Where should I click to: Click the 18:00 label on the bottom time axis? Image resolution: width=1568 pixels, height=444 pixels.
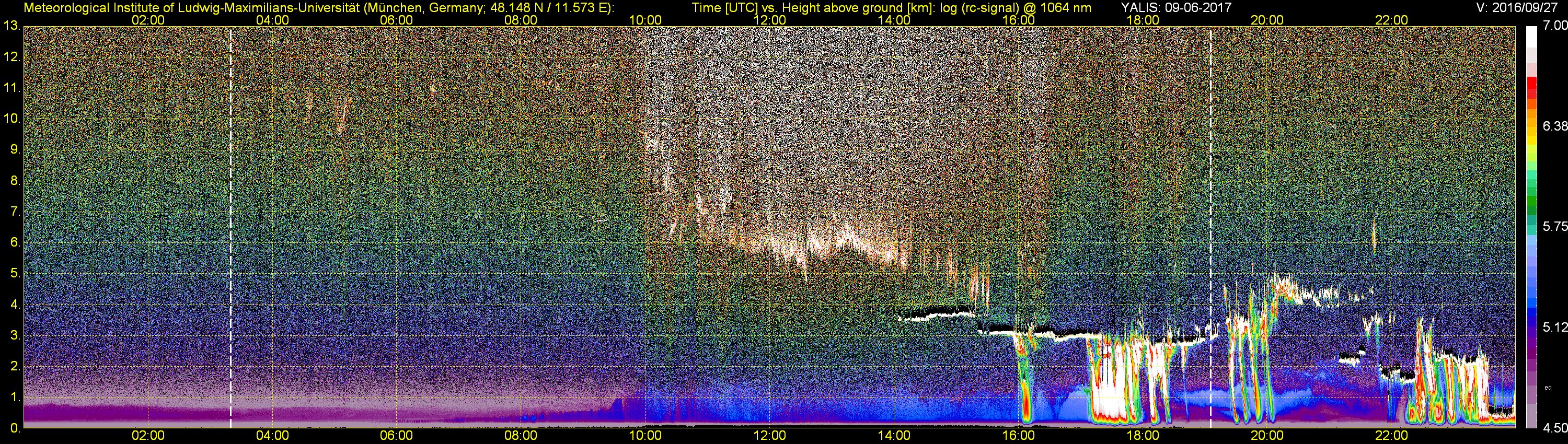1143,436
